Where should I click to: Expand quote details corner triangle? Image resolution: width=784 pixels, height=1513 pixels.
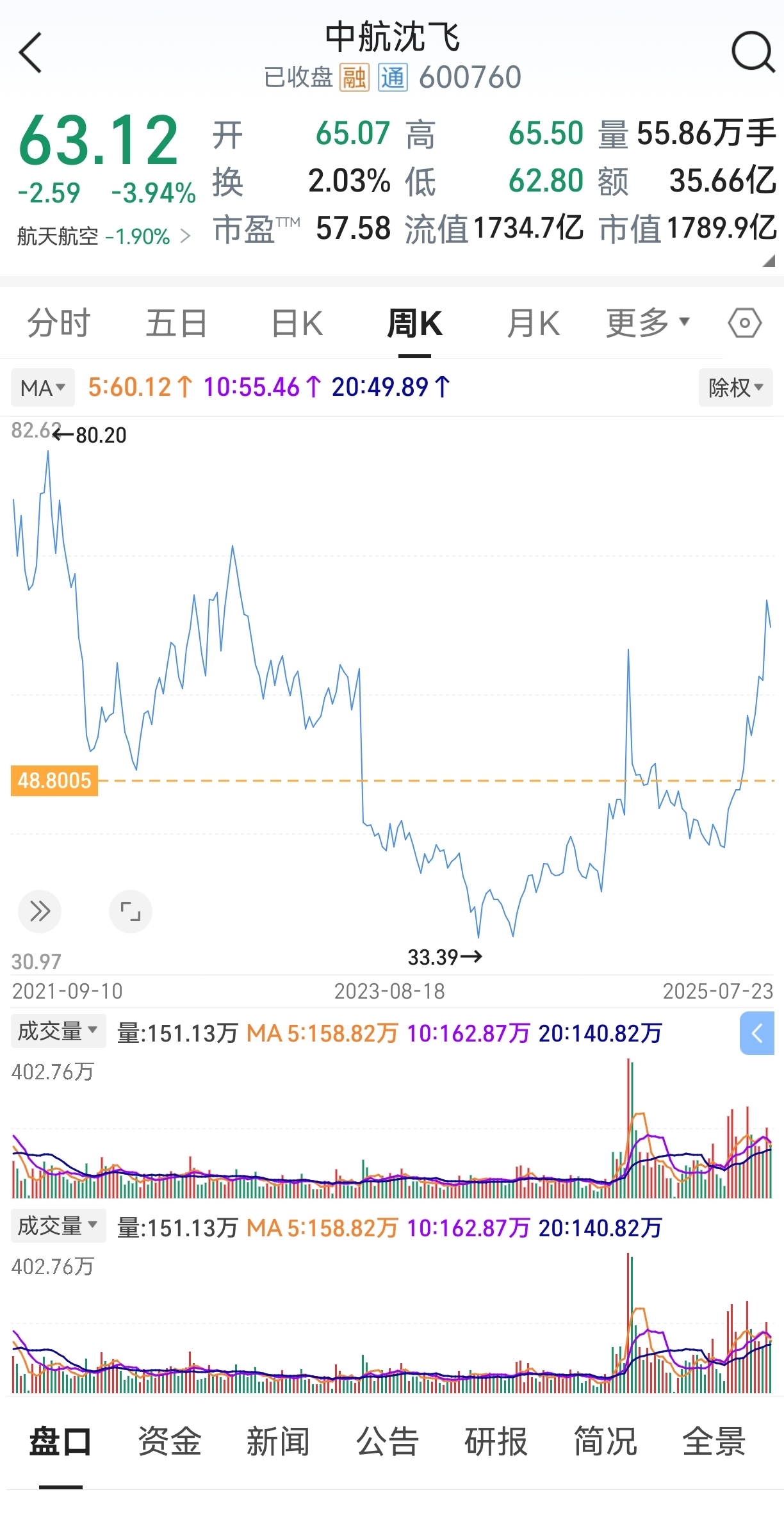[x=769, y=261]
